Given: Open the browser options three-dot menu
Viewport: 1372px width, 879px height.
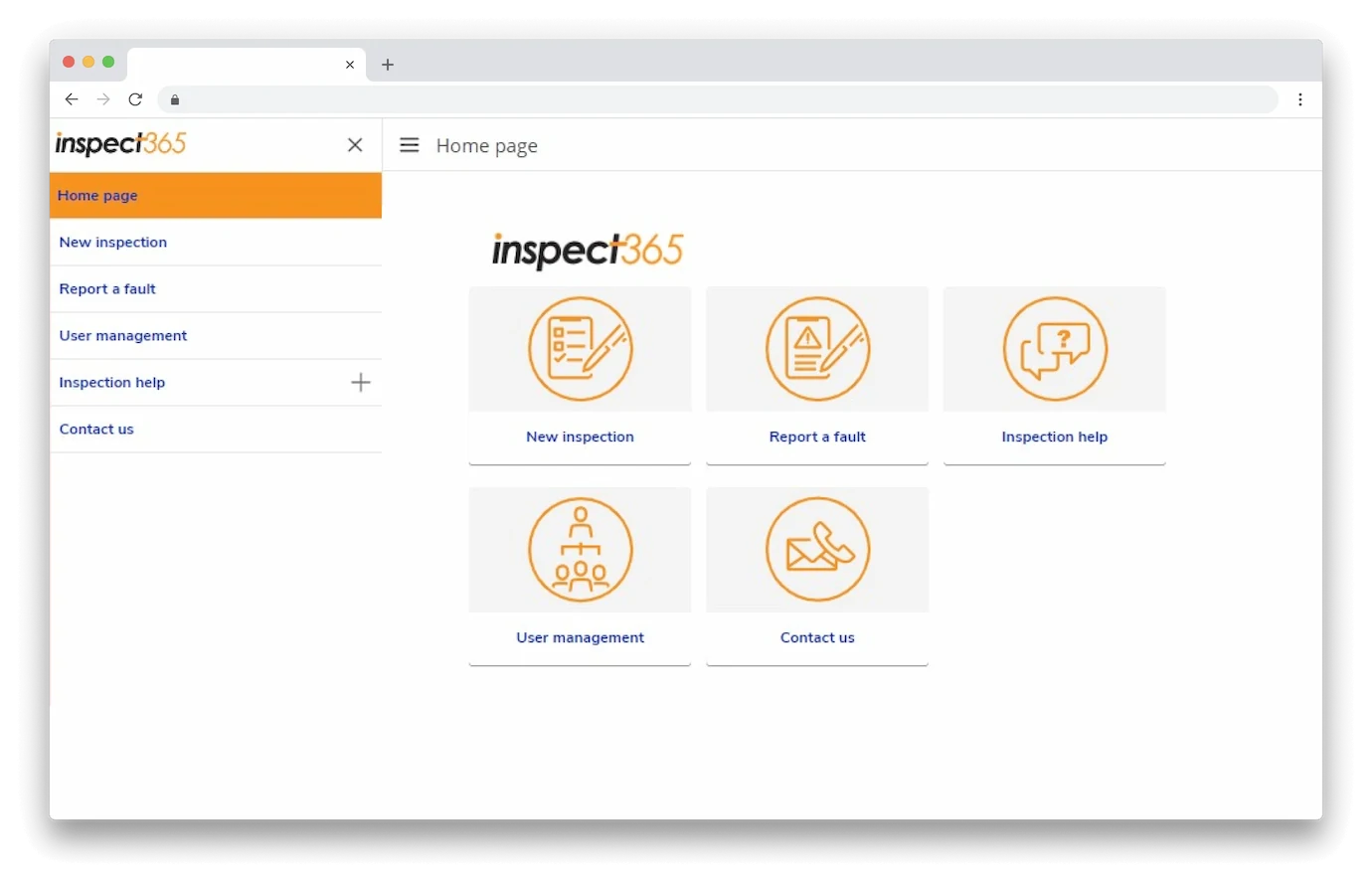Looking at the screenshot, I should point(1299,99).
